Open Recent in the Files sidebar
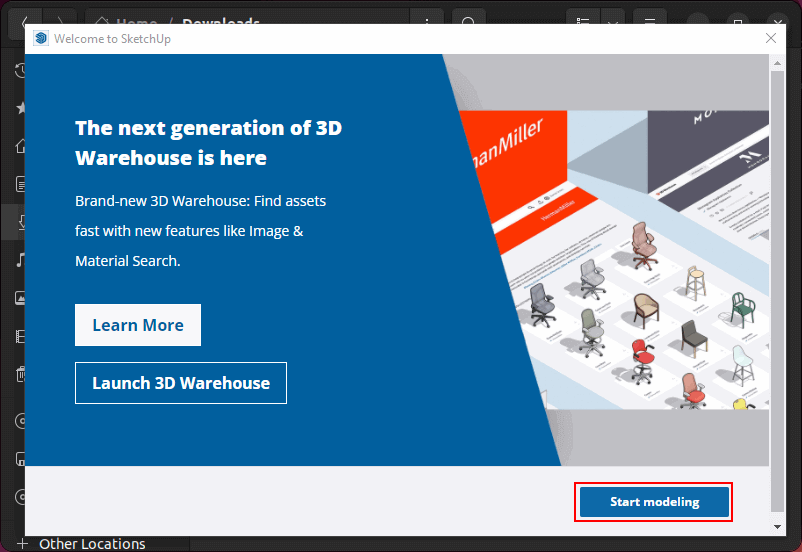Viewport: 802px width, 552px height. click(x=20, y=71)
